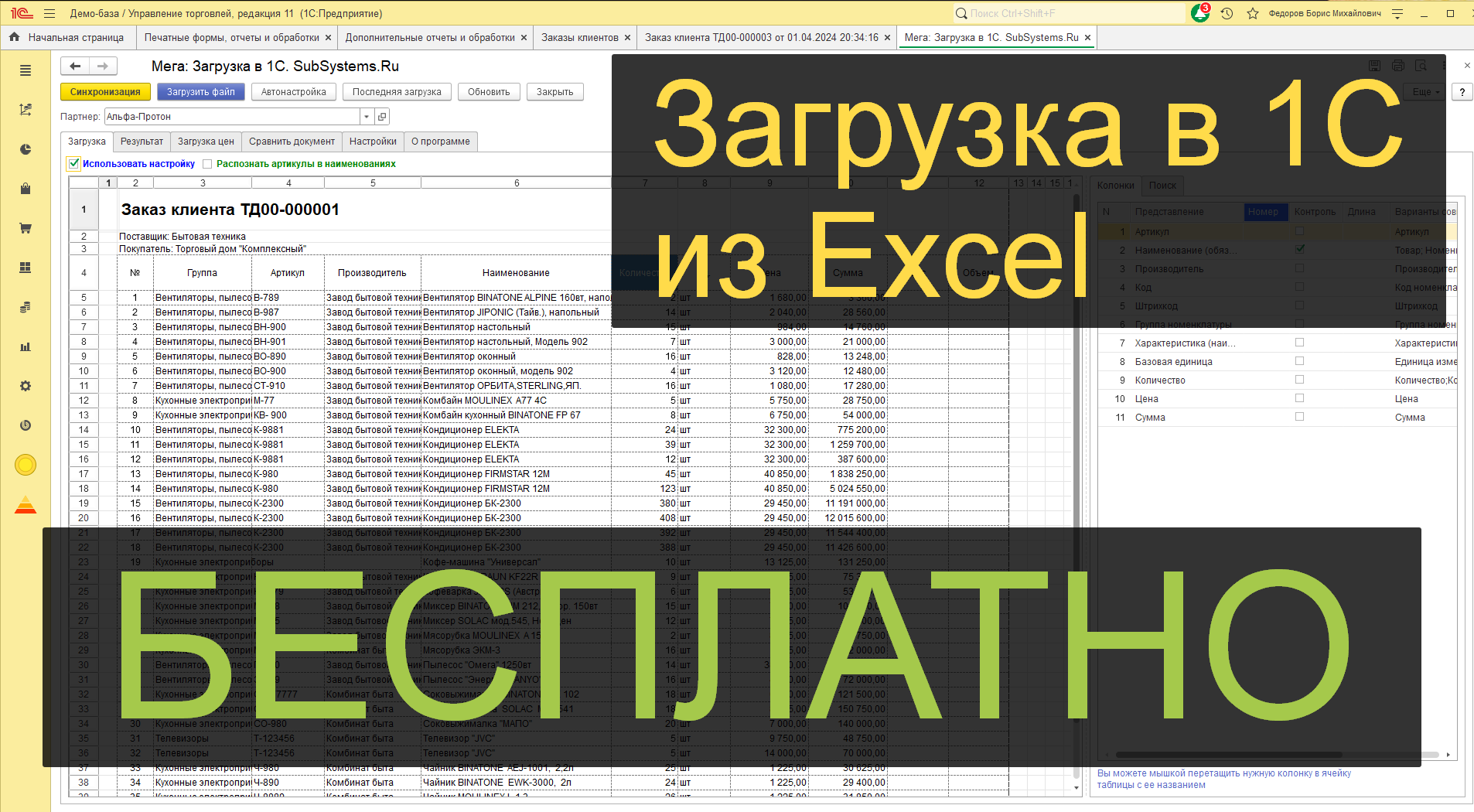Uncheck Контроль checkbox for Наименование row
Image resolution: width=1474 pixels, height=812 pixels.
pyautogui.click(x=1299, y=250)
